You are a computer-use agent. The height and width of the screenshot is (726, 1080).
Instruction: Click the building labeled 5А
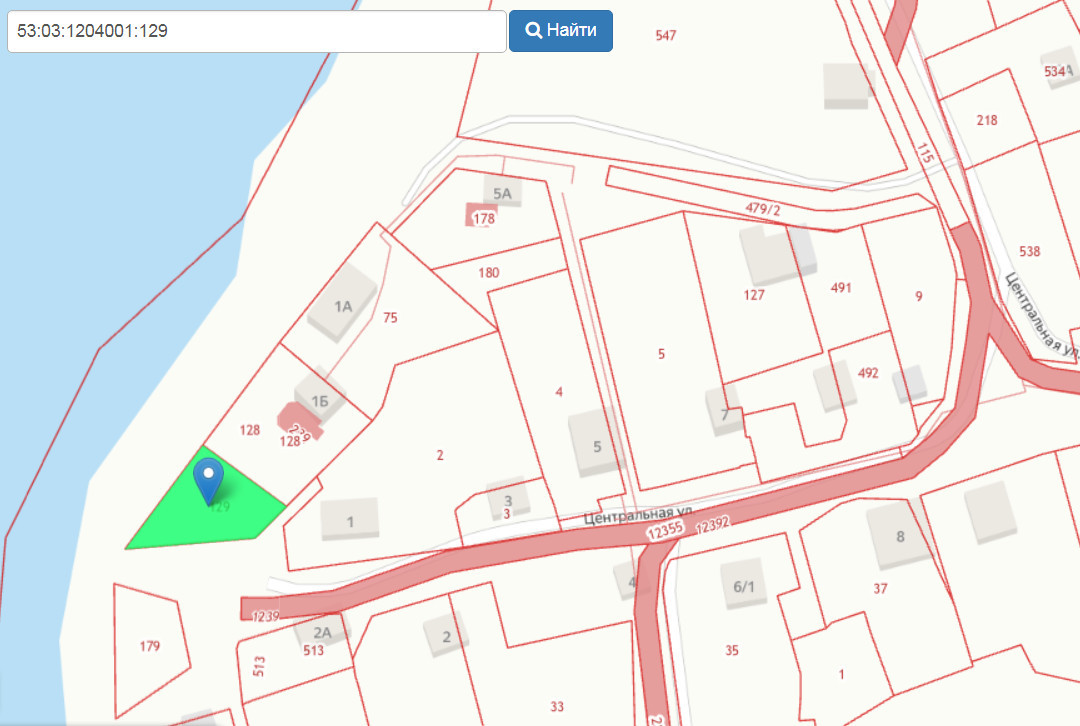pyautogui.click(x=502, y=193)
